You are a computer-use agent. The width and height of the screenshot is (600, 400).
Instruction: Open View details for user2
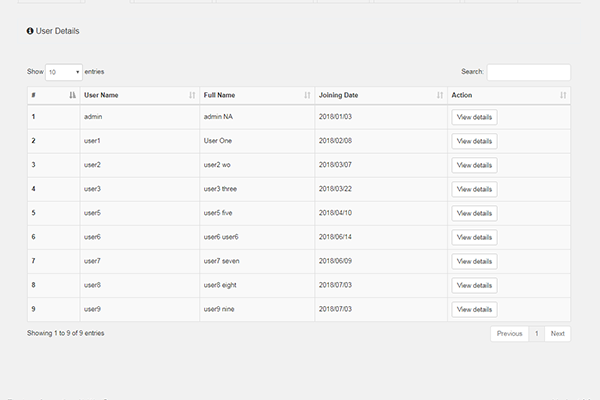[x=474, y=165]
